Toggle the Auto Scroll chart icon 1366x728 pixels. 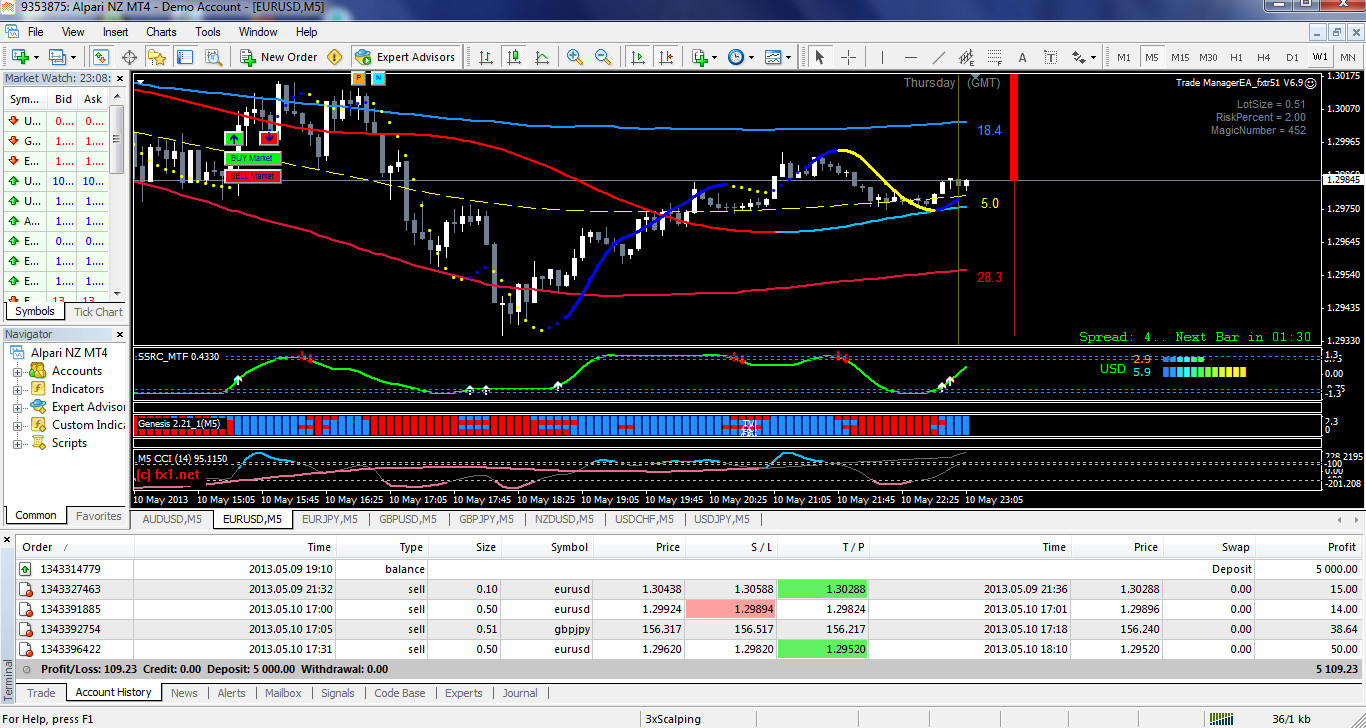[x=637, y=57]
